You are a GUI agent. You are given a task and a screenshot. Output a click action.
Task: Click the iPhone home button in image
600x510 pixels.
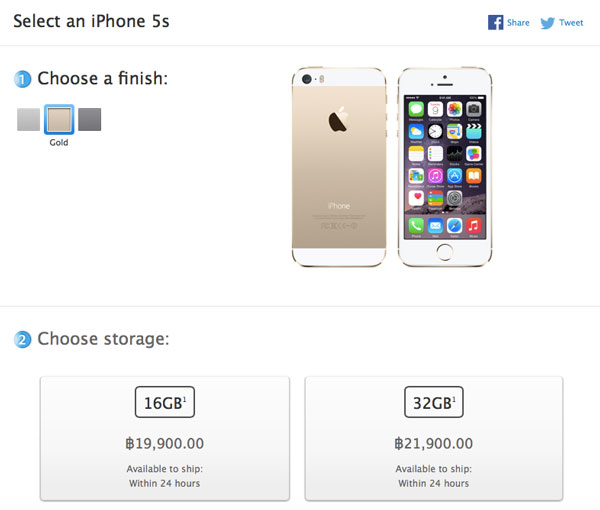point(445,253)
